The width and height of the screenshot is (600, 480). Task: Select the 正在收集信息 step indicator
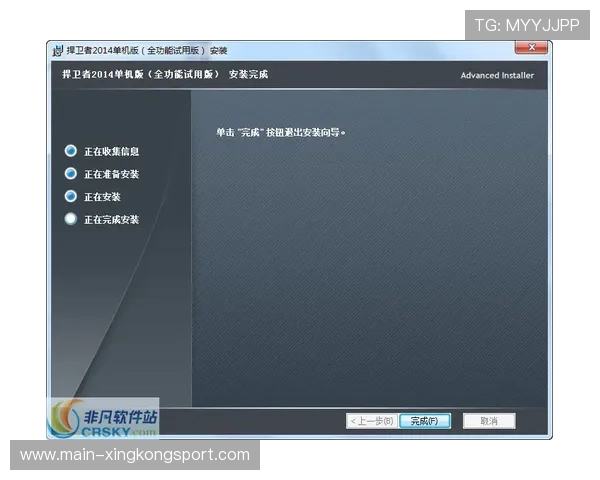point(71,151)
